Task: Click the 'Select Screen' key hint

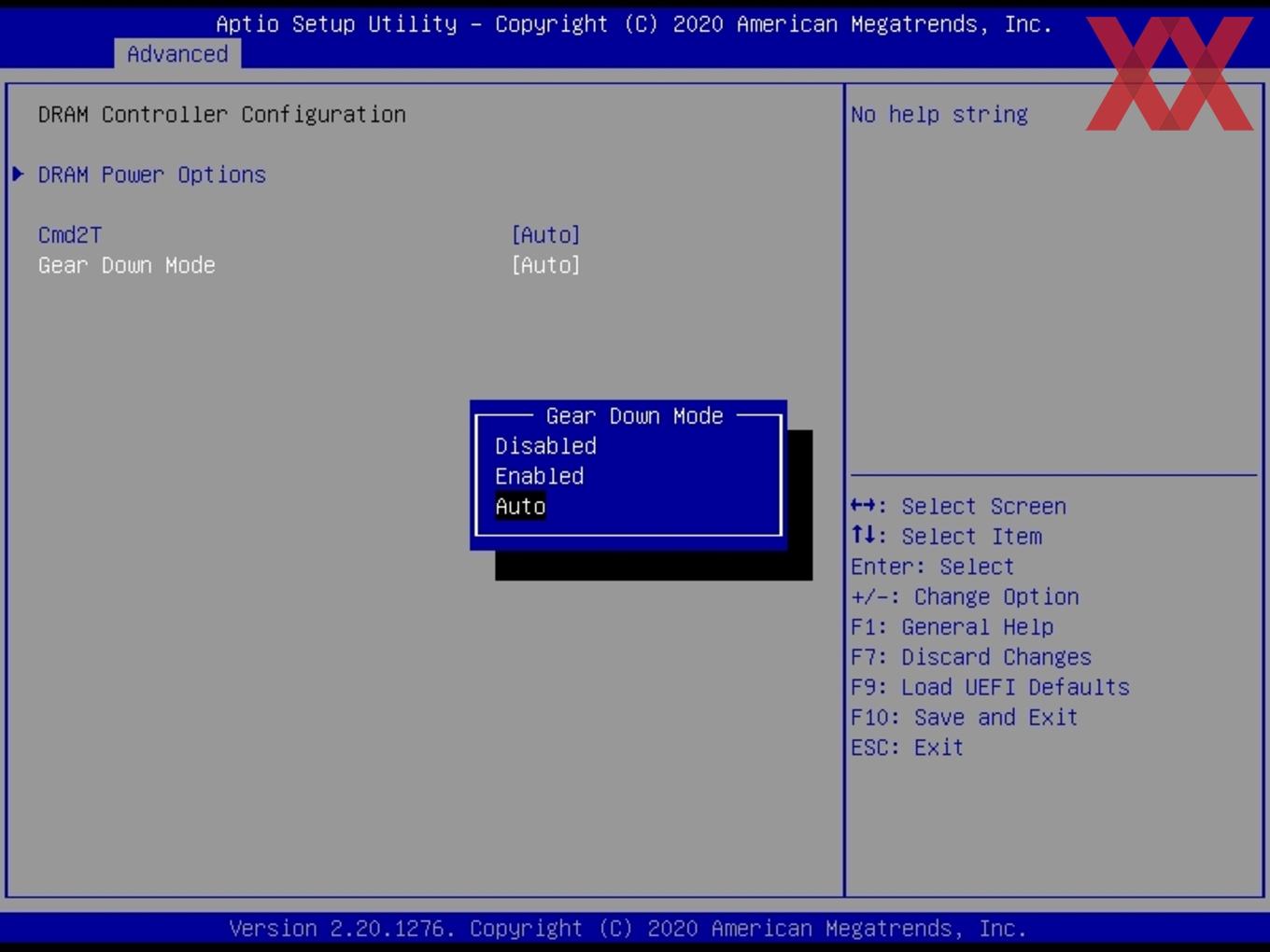Action: (x=957, y=506)
